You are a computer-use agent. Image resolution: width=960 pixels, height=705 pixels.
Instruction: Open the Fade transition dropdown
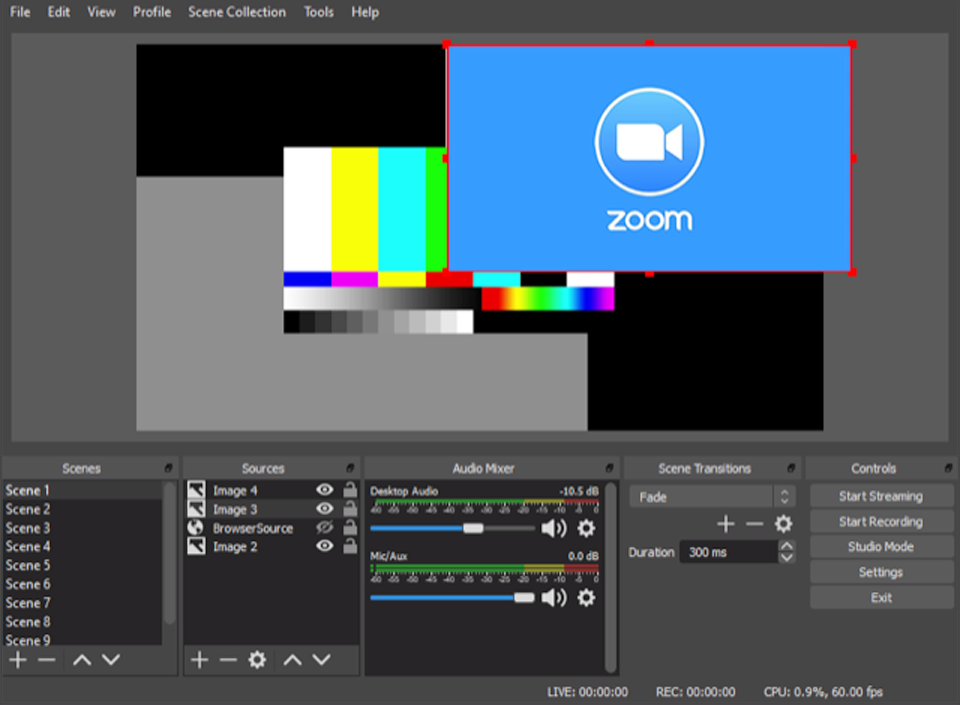[x=713, y=497]
